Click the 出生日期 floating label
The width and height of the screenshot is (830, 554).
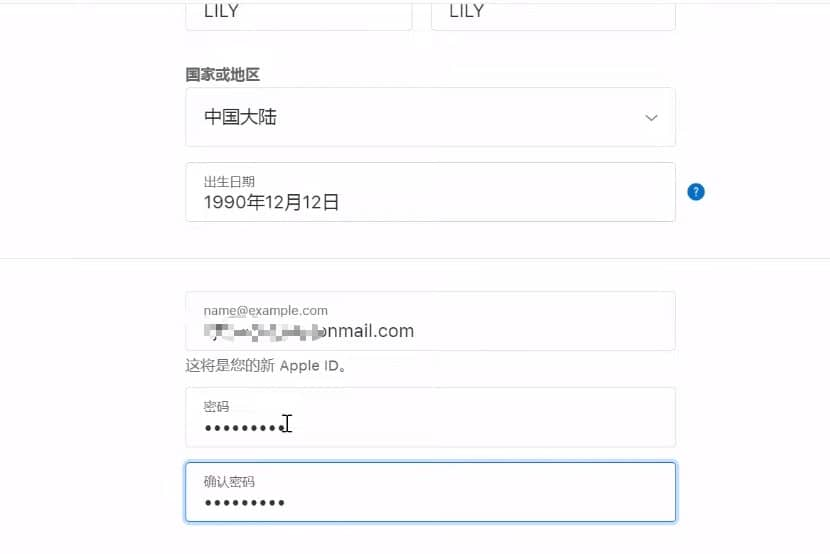point(229,182)
